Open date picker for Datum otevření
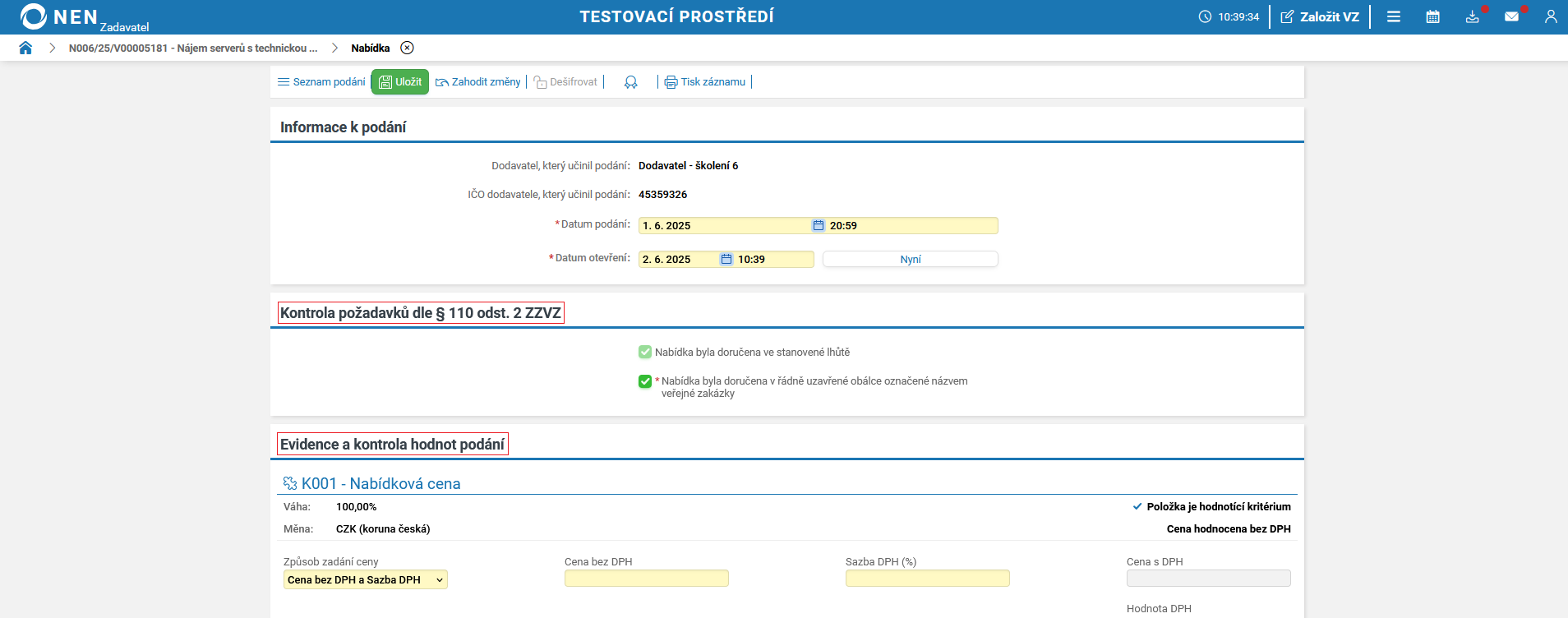1568x618 pixels. point(726,260)
